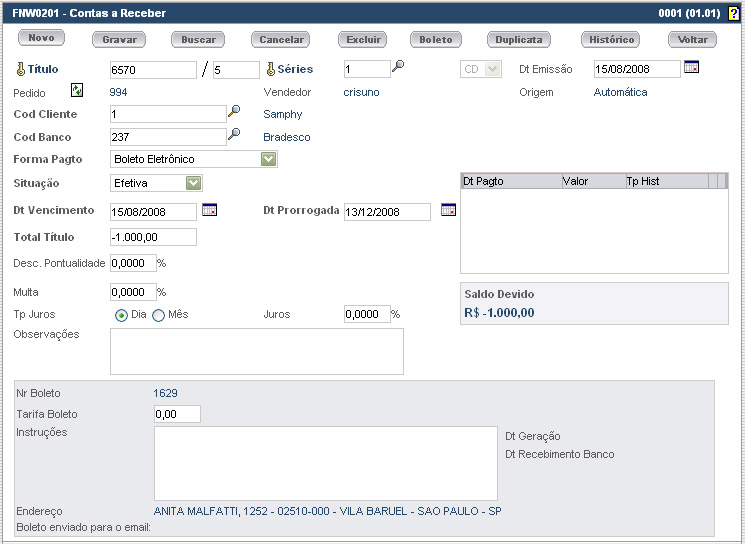The image size is (745, 544).
Task: Select the Dia radio button
Action: point(122,315)
